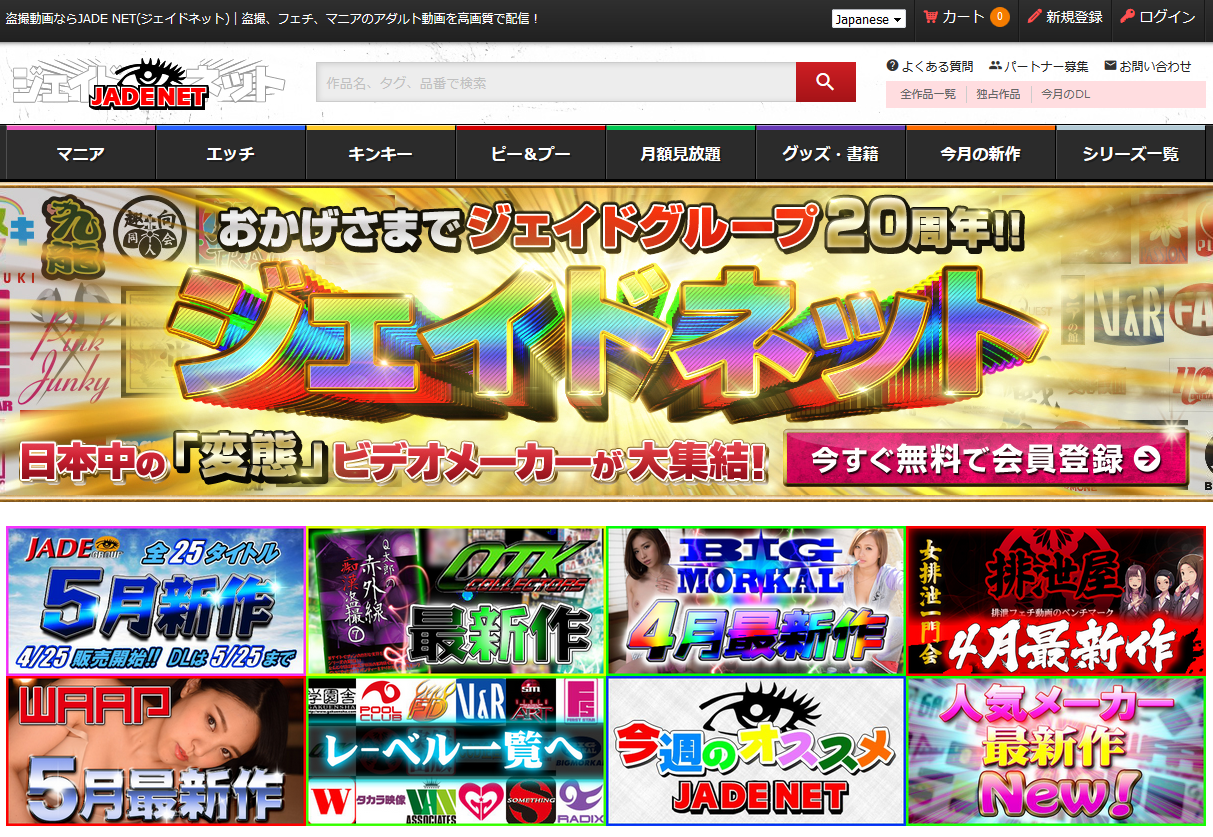Viewport: 1213px width, 837px height.
Task: Open the BIG MORKAL 4月最新作 banner
Action: (x=756, y=601)
